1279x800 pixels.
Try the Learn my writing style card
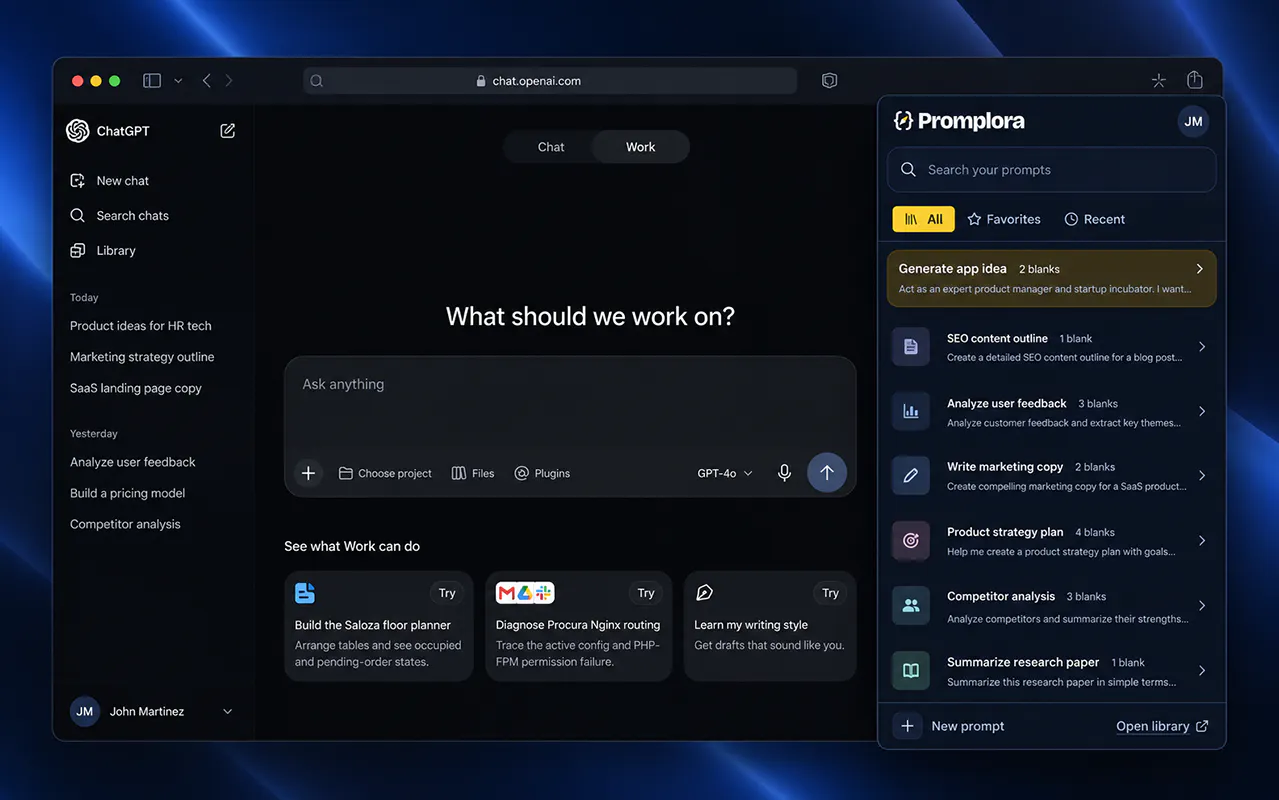click(830, 593)
